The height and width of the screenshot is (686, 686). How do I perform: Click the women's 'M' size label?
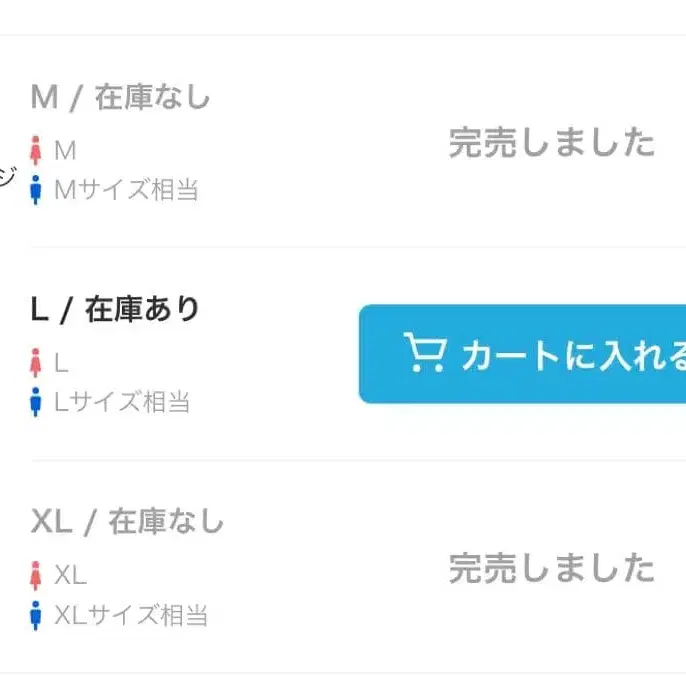pos(65,151)
